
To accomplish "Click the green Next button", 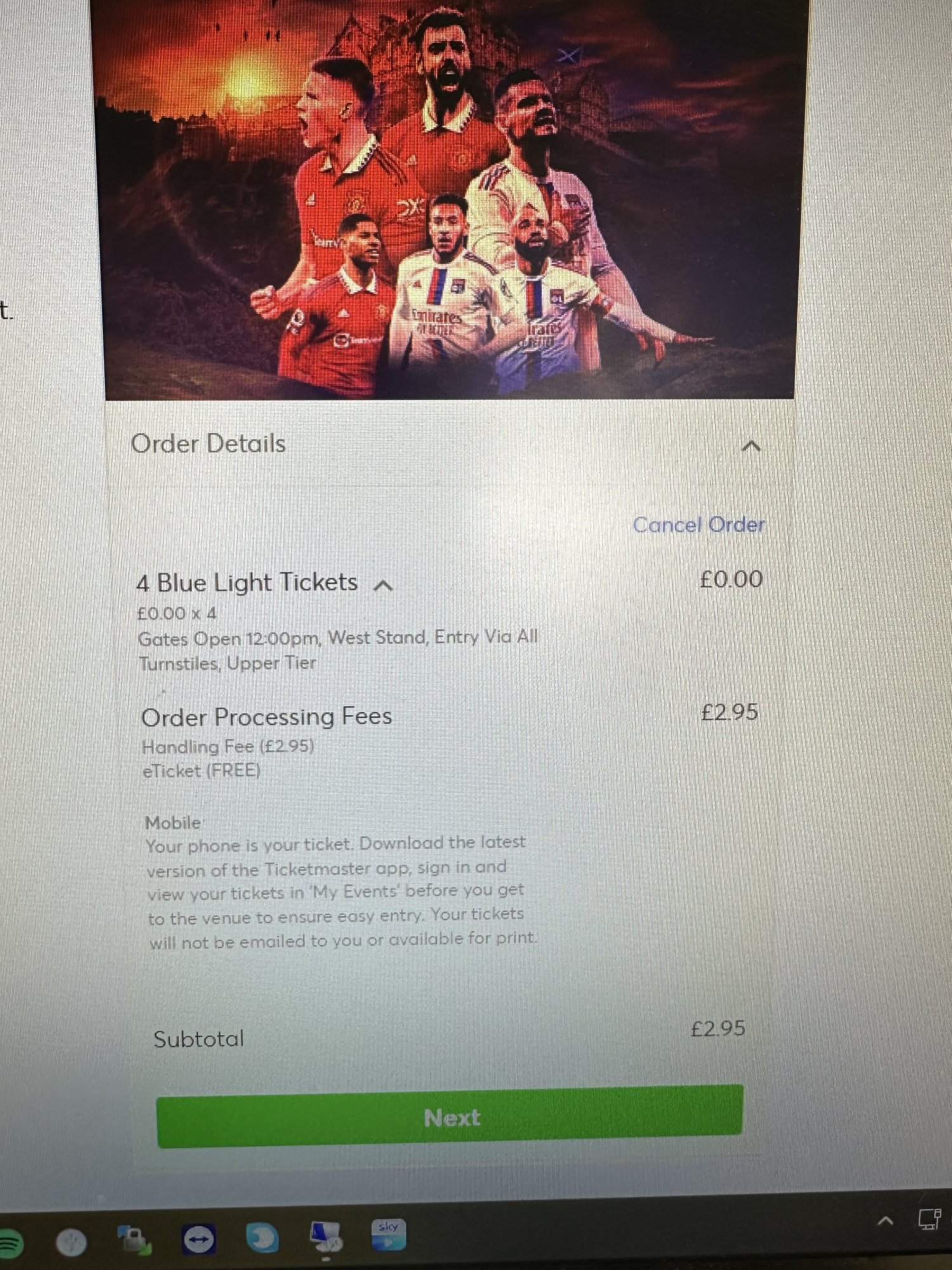I will tap(450, 1116).
